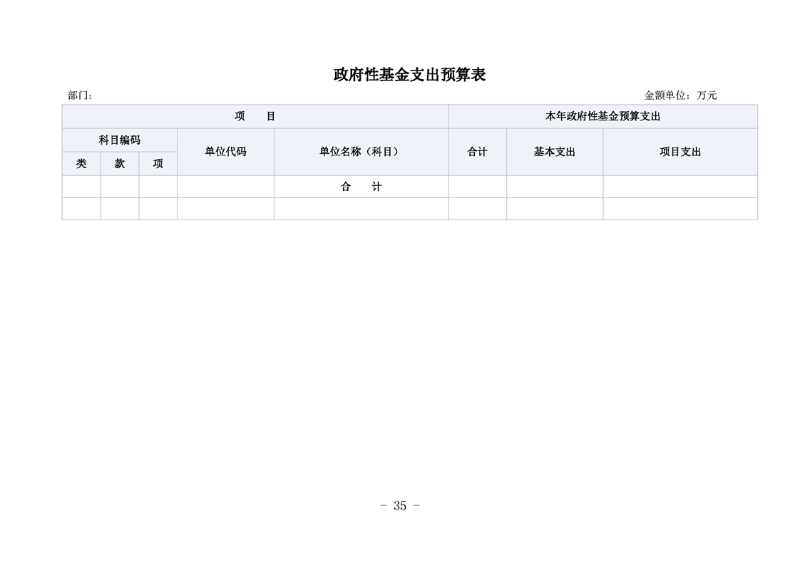
Task: Click the title 政府性基金支出预算表
Action: pyautogui.click(x=409, y=75)
